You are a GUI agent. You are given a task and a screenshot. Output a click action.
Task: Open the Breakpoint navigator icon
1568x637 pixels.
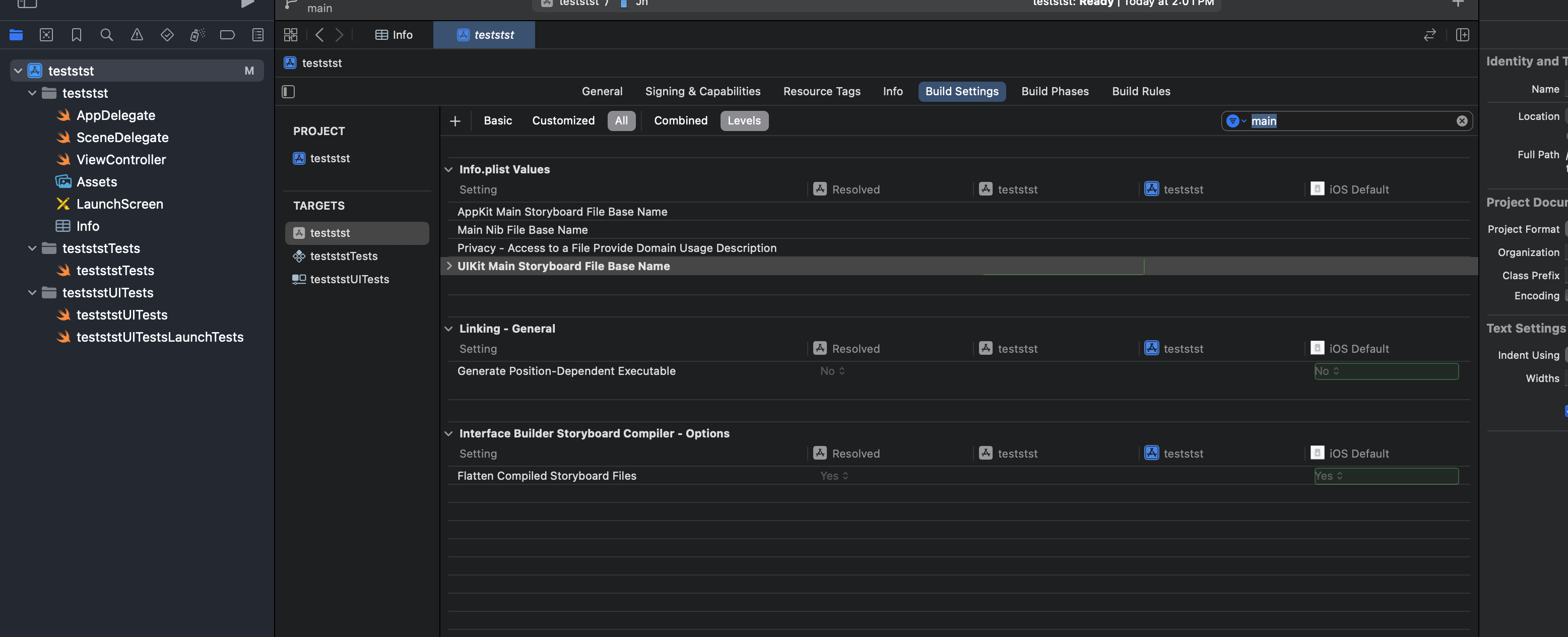click(x=227, y=35)
